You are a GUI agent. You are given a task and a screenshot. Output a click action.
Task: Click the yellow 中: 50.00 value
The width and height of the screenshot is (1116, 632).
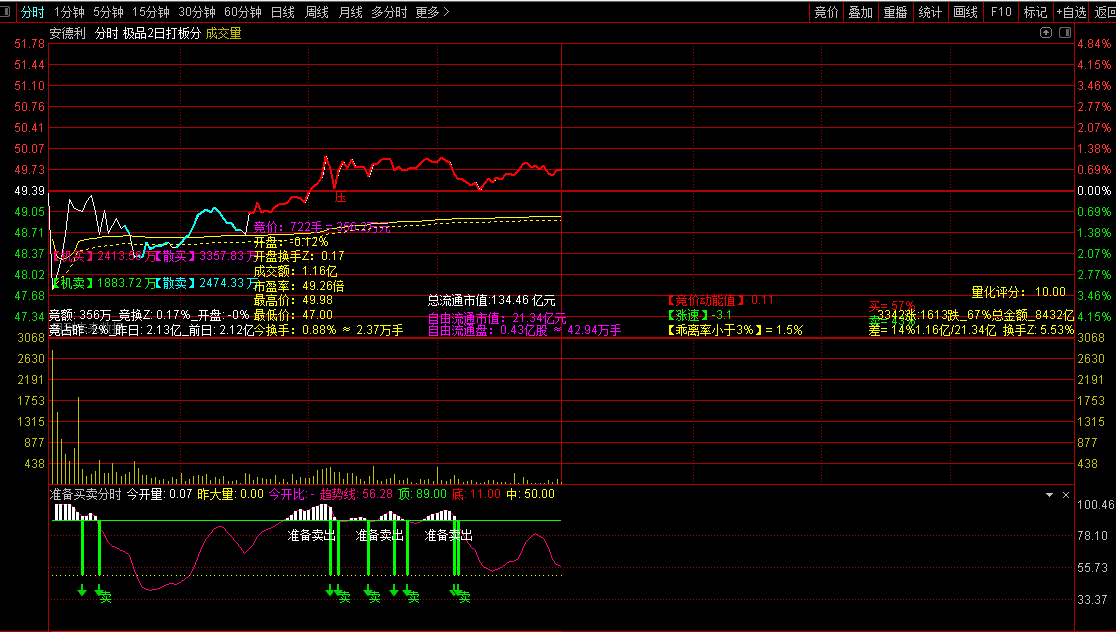pos(530,494)
